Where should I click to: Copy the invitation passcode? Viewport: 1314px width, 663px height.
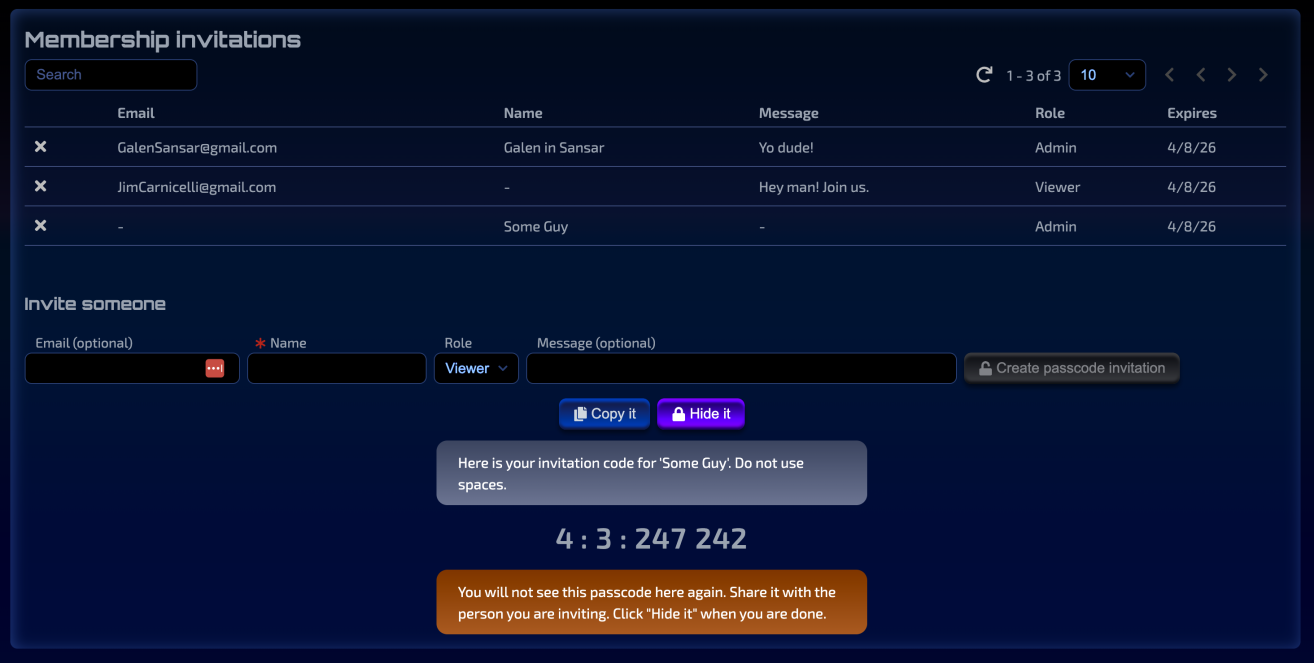tap(604, 413)
